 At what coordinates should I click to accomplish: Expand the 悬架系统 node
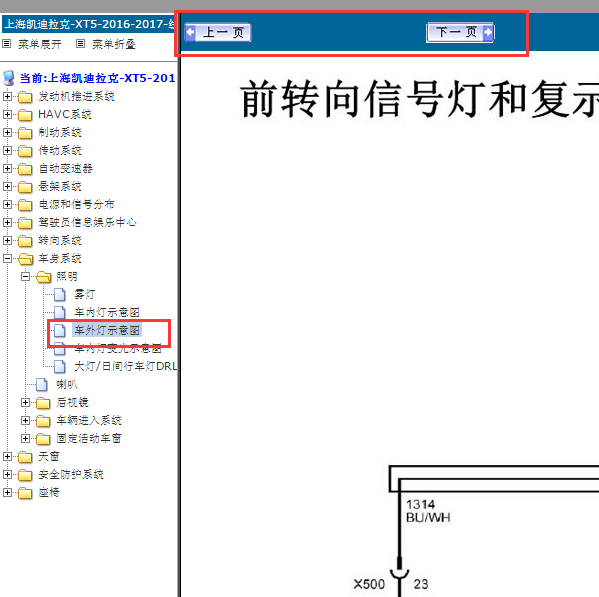pyautogui.click(x=7, y=186)
